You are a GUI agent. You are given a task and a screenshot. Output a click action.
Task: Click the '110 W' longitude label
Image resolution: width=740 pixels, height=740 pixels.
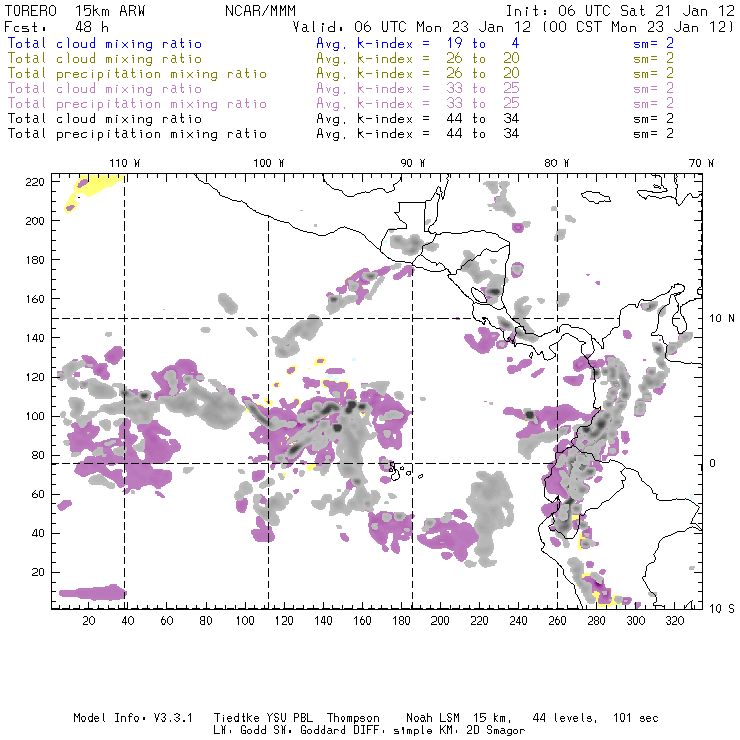coord(125,163)
